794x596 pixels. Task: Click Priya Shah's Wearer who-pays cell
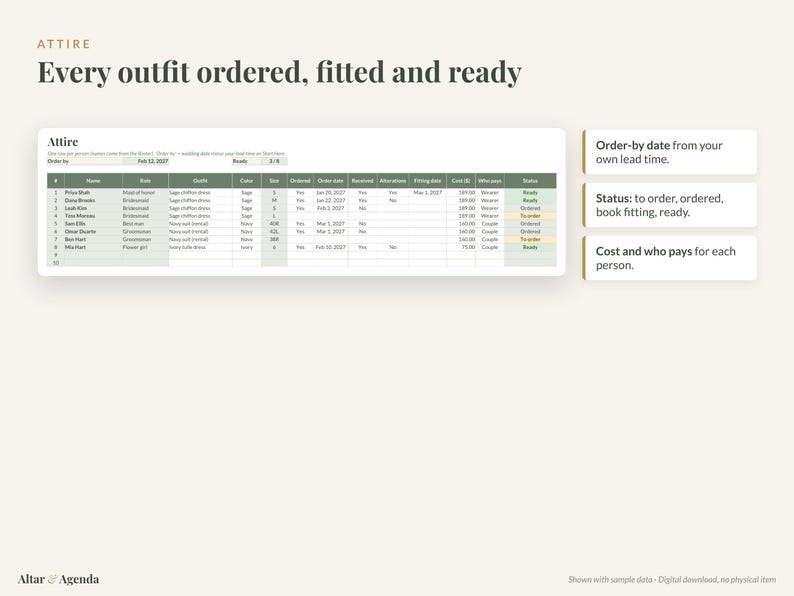pyautogui.click(x=490, y=192)
